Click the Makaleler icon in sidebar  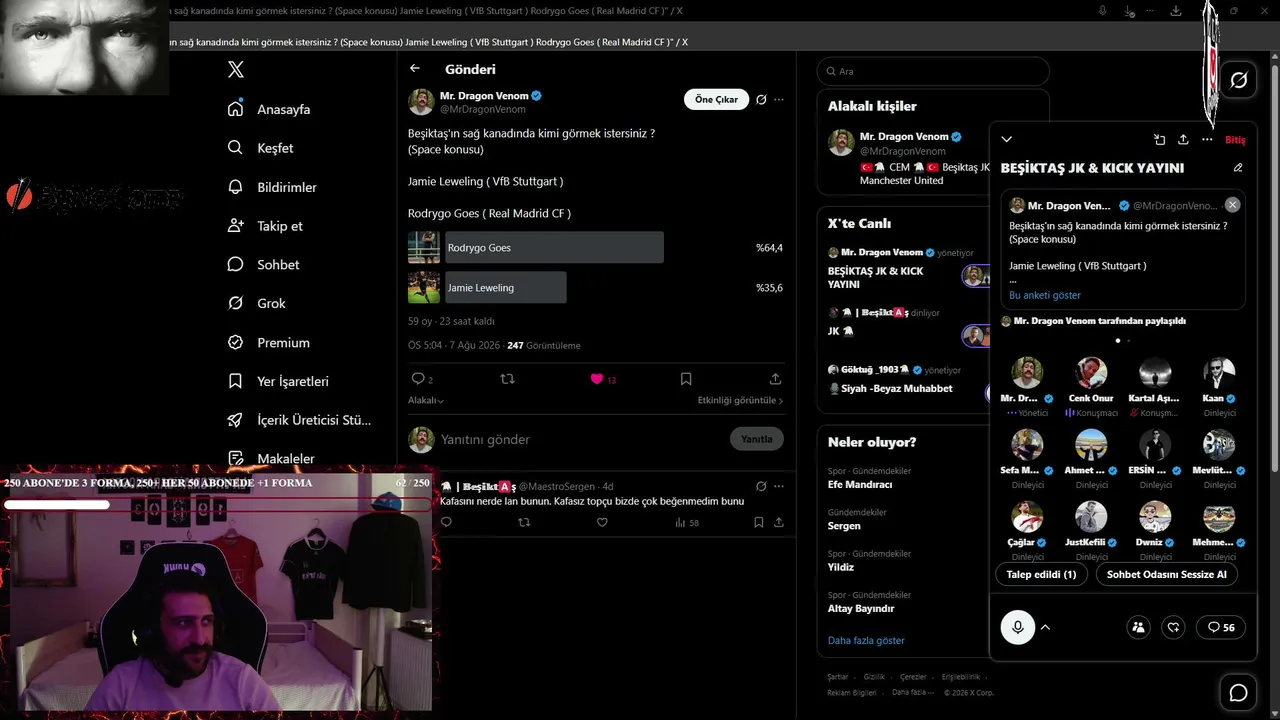(x=235, y=458)
